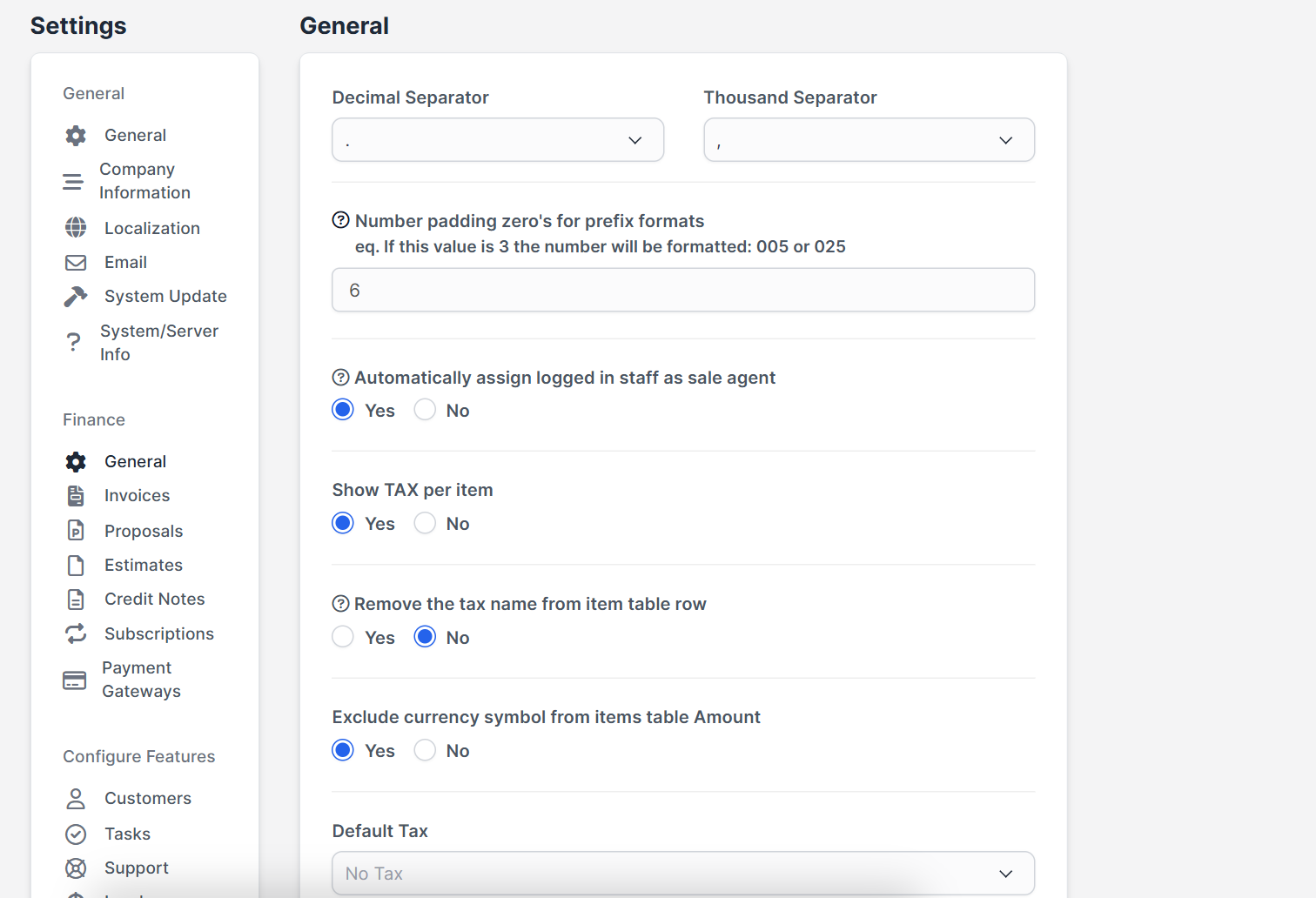Open Localization settings

[152, 228]
